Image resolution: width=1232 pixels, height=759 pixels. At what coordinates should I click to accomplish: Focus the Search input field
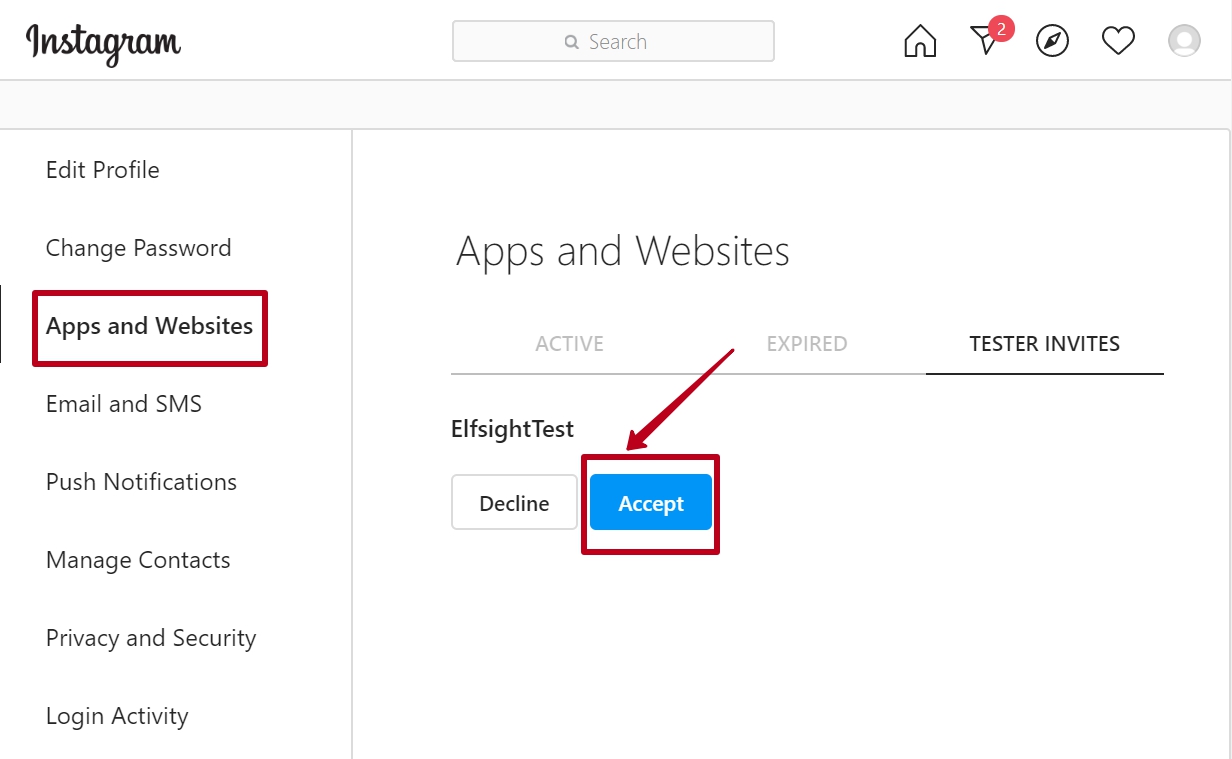point(613,42)
